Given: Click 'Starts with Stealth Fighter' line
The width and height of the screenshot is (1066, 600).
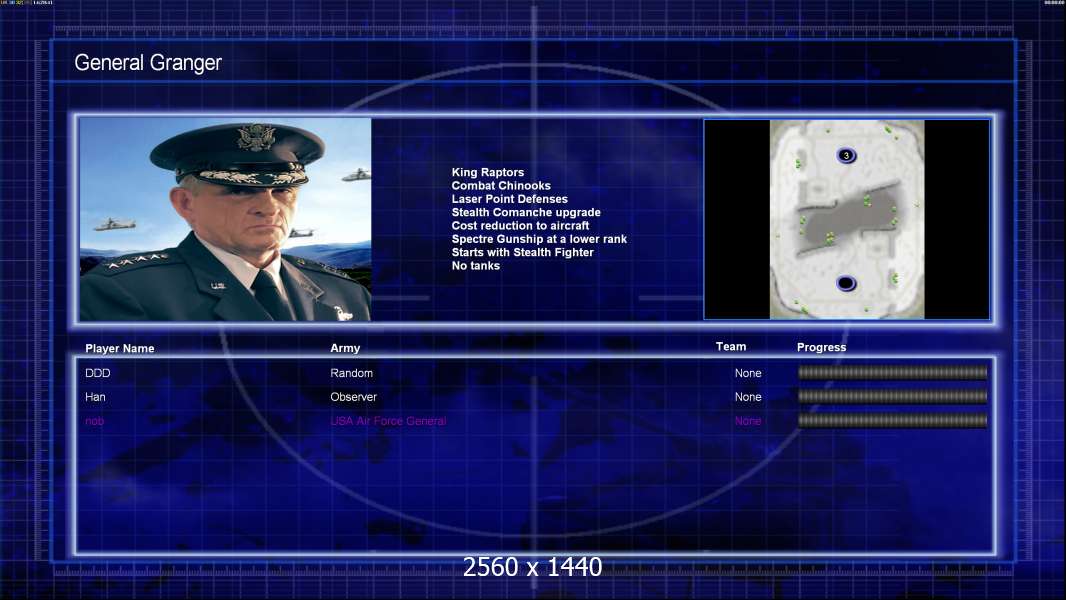Looking at the screenshot, I should coord(522,252).
